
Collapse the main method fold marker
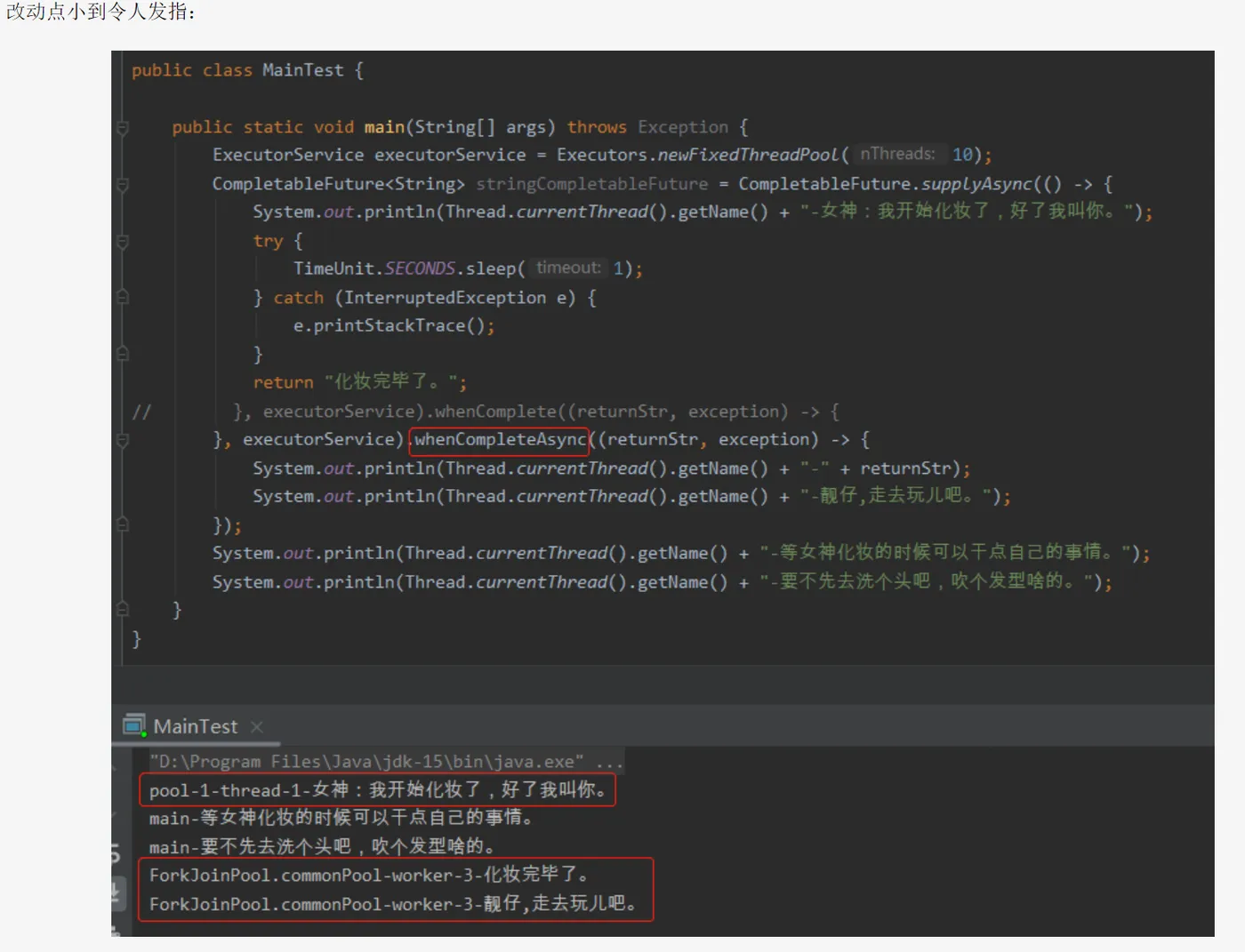123,128
